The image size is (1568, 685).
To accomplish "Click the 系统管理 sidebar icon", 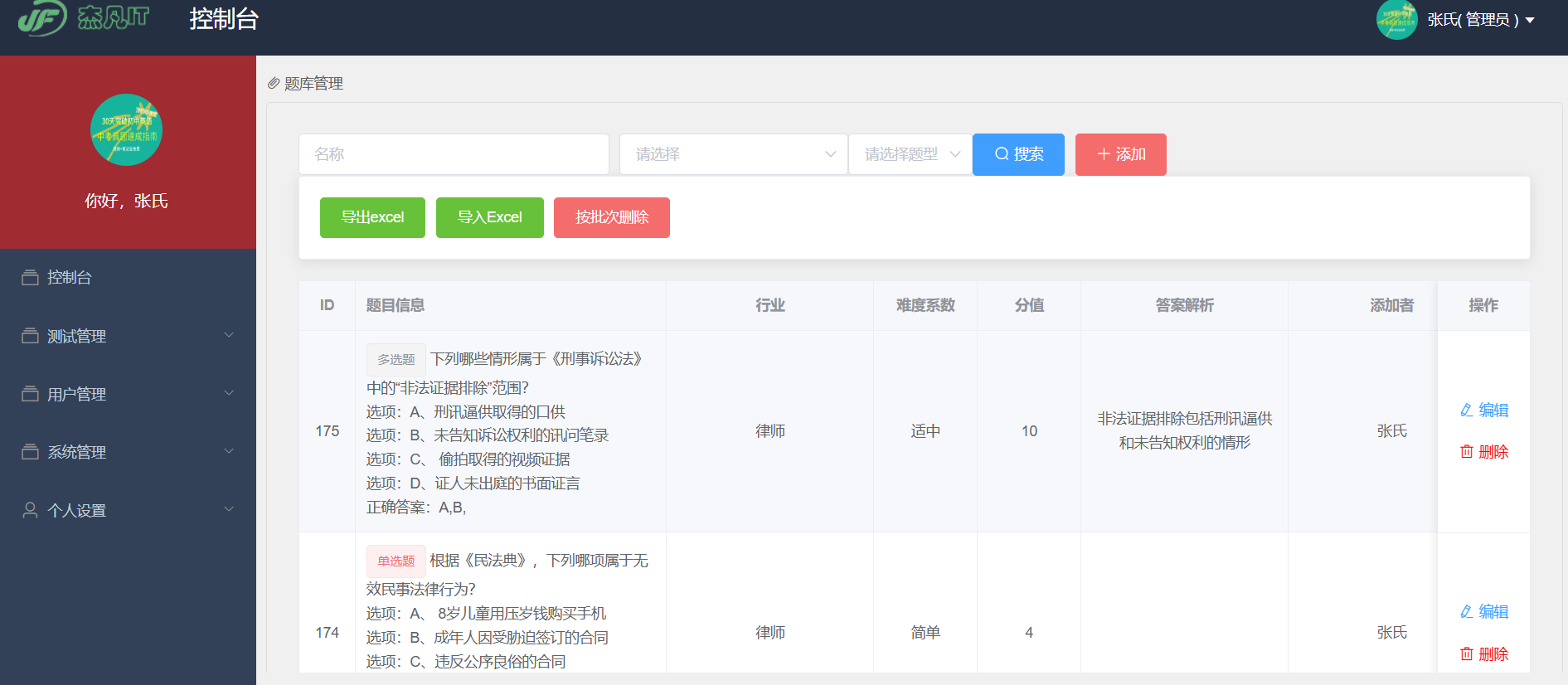I will 30,452.
